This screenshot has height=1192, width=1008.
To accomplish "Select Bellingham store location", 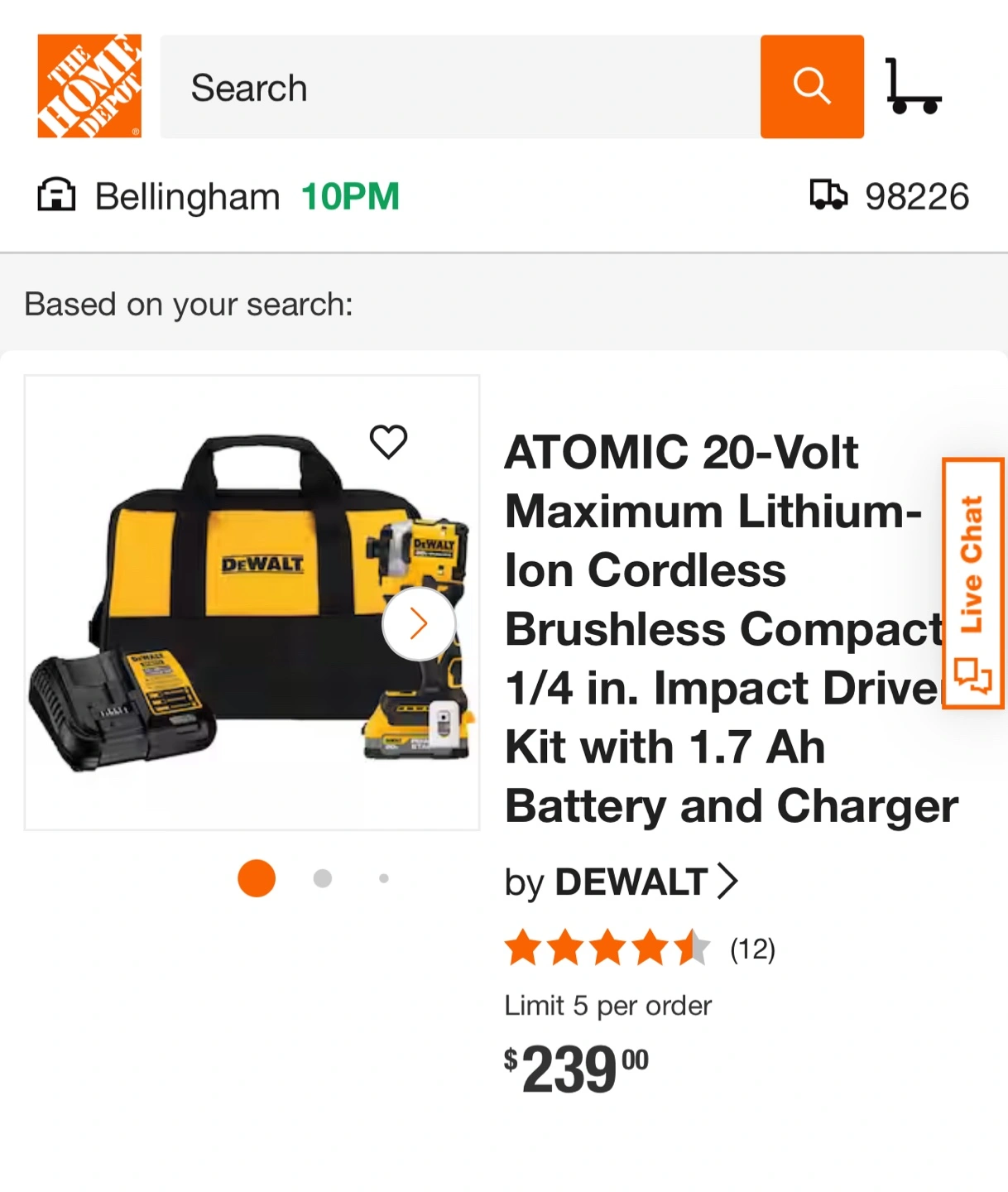I will point(187,197).
